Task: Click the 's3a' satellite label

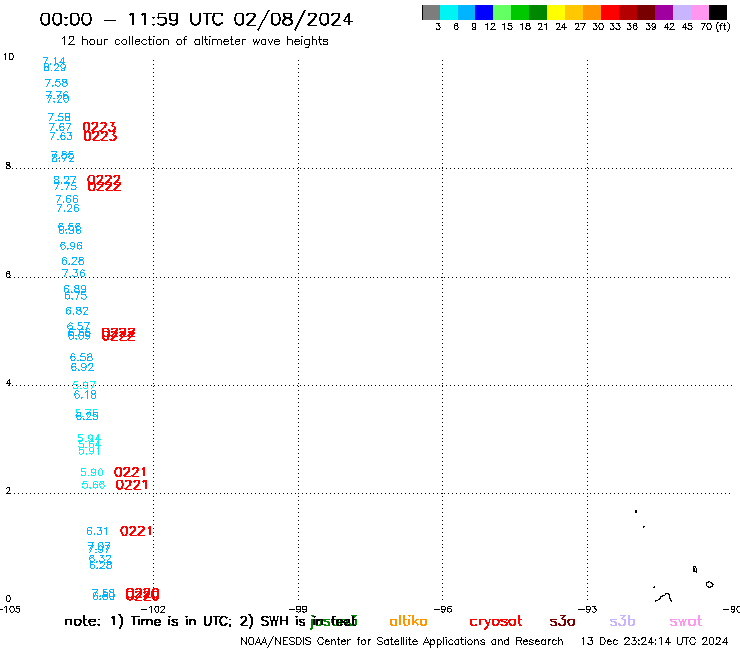Action: point(562,621)
